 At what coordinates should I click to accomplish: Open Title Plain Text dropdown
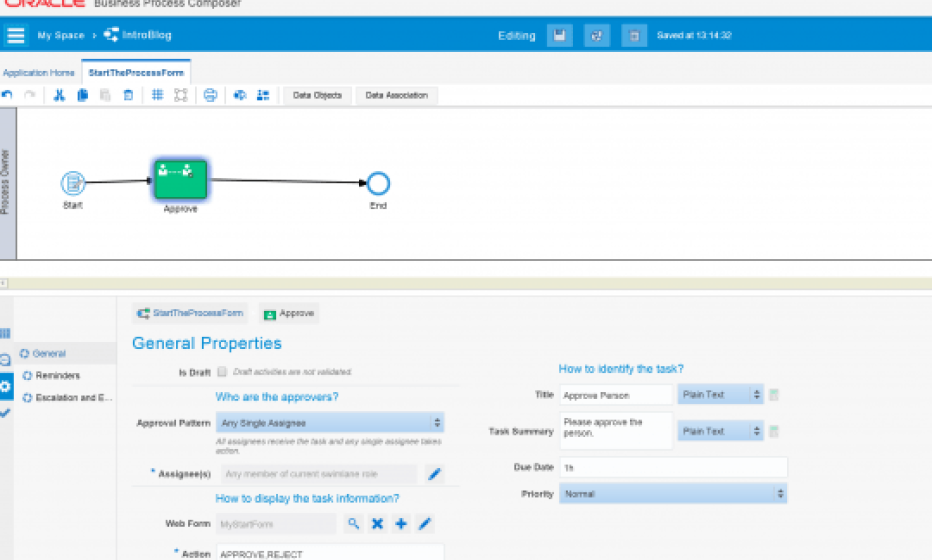(x=720, y=395)
